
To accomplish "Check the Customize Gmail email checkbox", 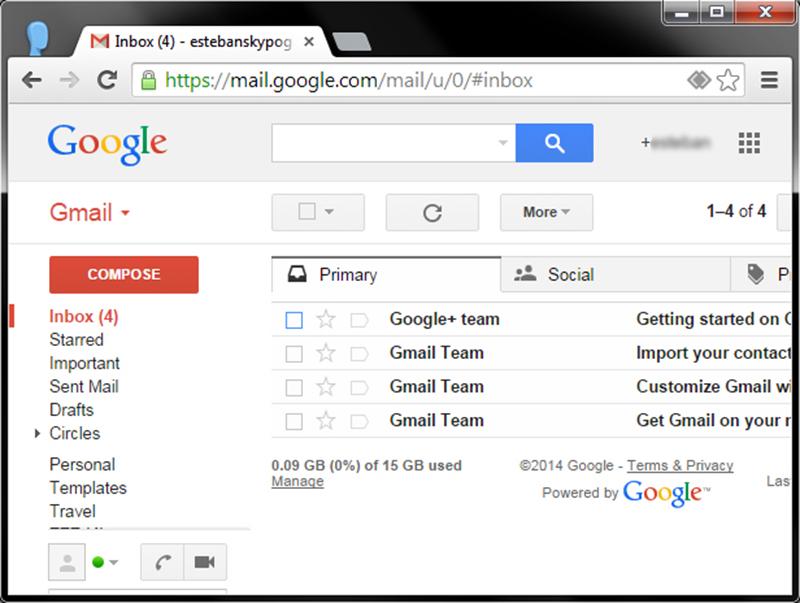I will 294,388.
